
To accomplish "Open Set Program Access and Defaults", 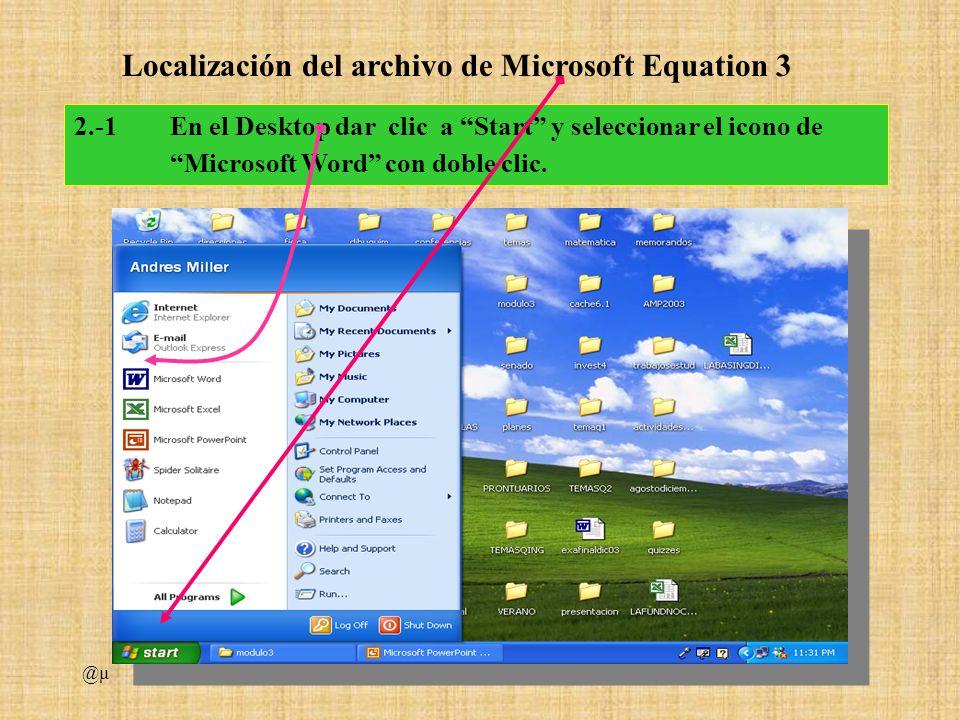I will 360,474.
